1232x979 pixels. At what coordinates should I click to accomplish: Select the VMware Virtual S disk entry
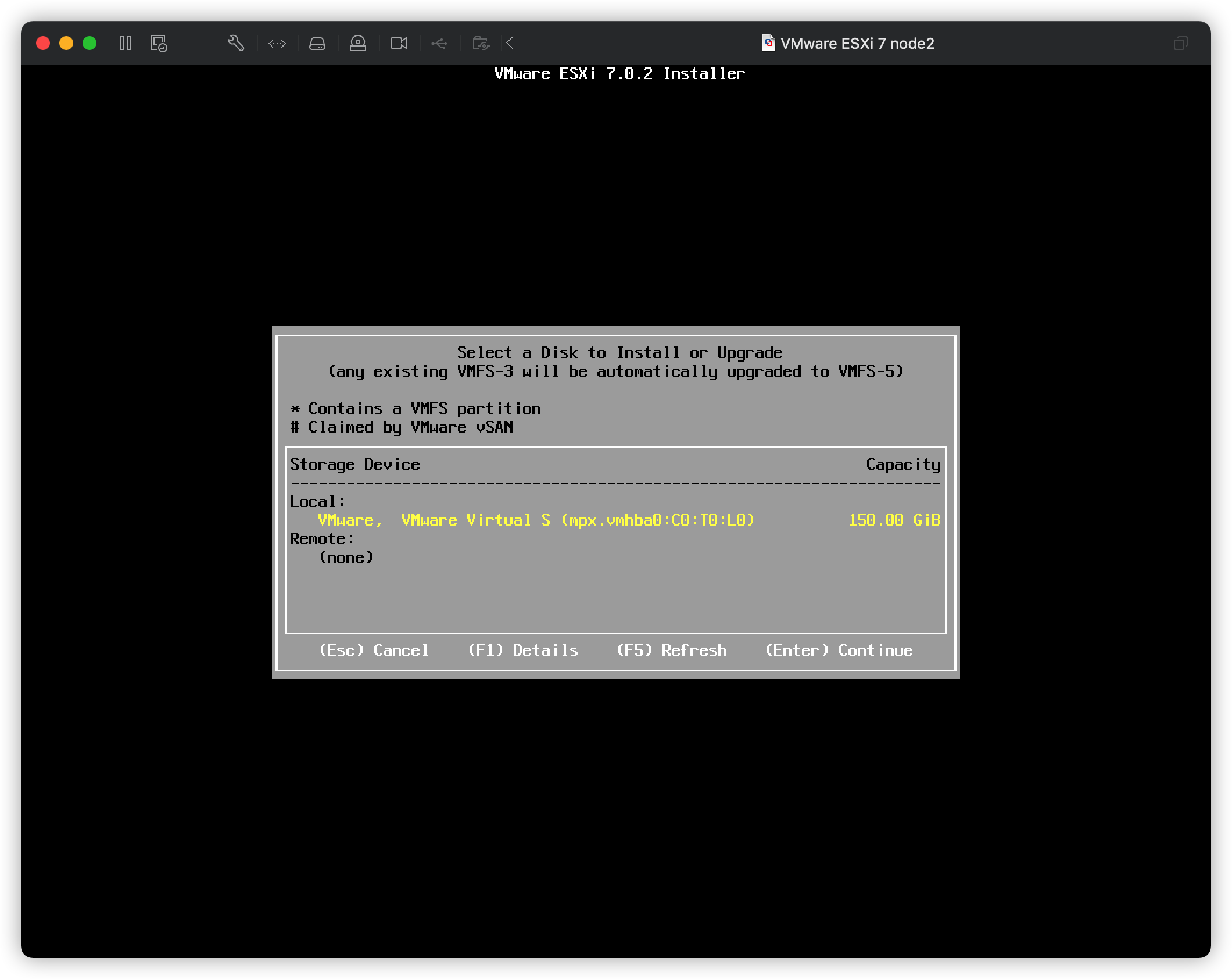536,520
